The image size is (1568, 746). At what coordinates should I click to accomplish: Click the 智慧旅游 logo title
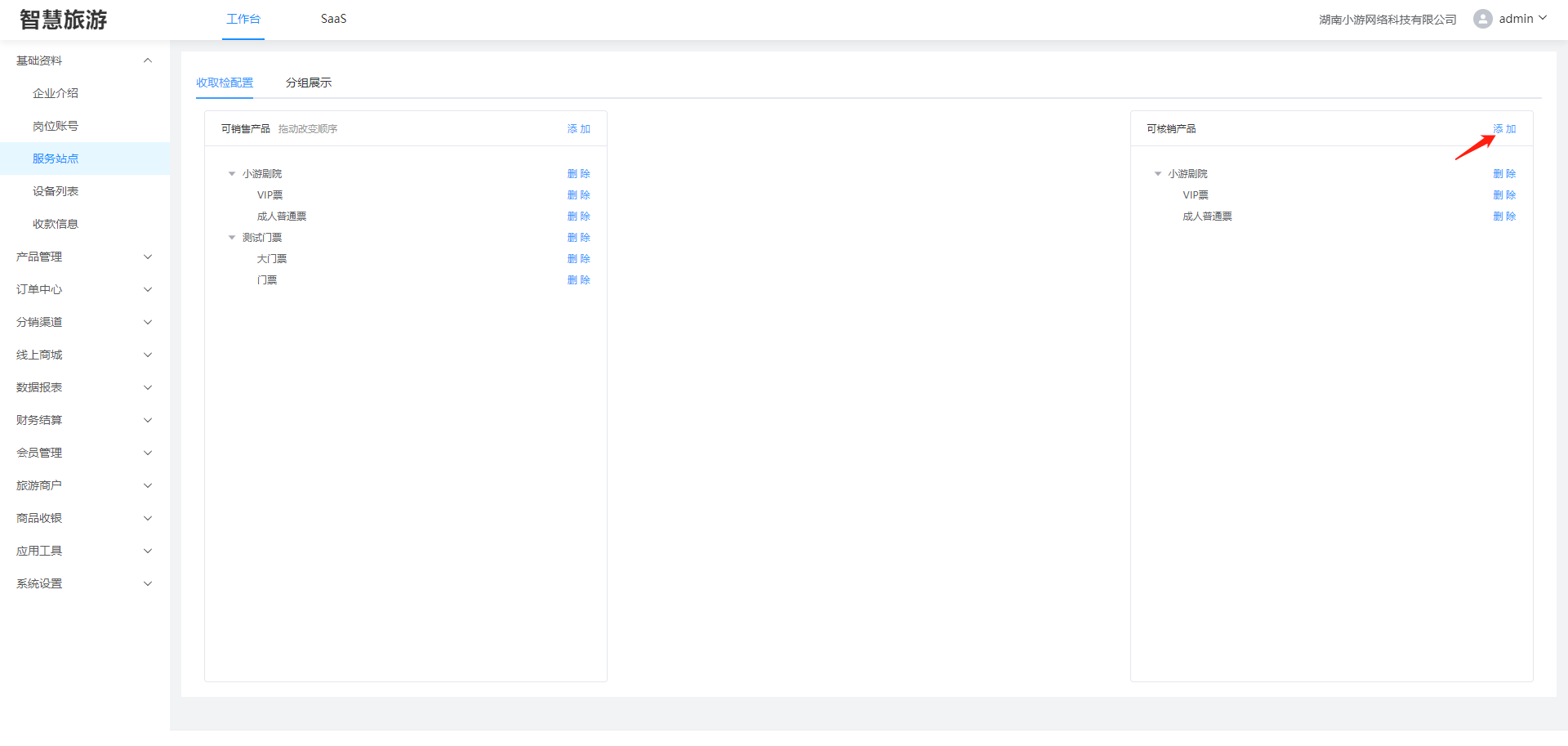(64, 20)
